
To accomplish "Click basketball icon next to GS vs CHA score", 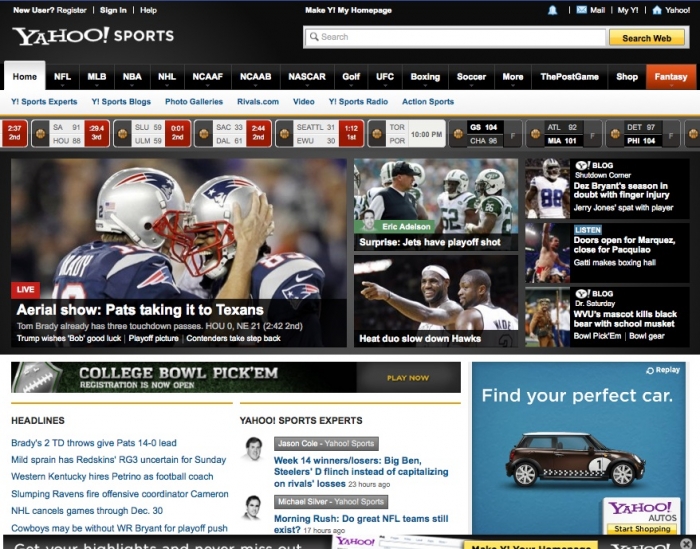I will pyautogui.click(x=458, y=133).
